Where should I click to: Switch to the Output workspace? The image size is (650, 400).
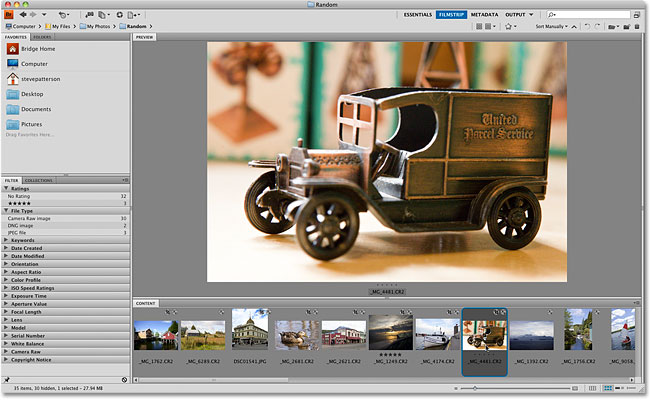515,15
